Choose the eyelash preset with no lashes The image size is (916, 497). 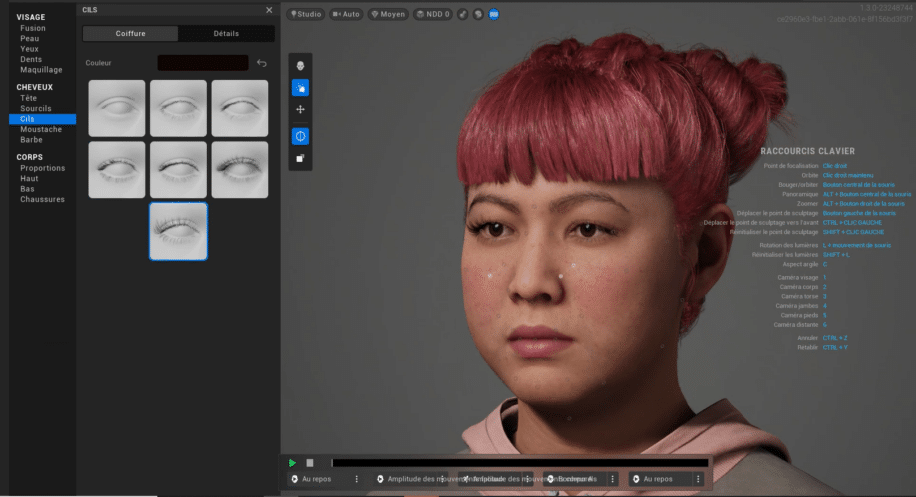click(117, 108)
